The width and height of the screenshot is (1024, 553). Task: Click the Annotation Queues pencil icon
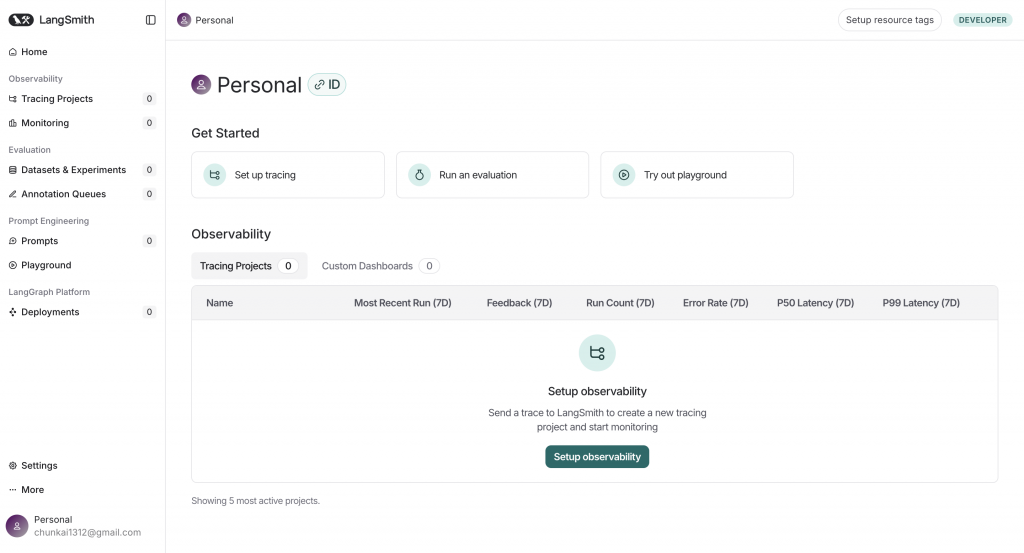click(12, 194)
